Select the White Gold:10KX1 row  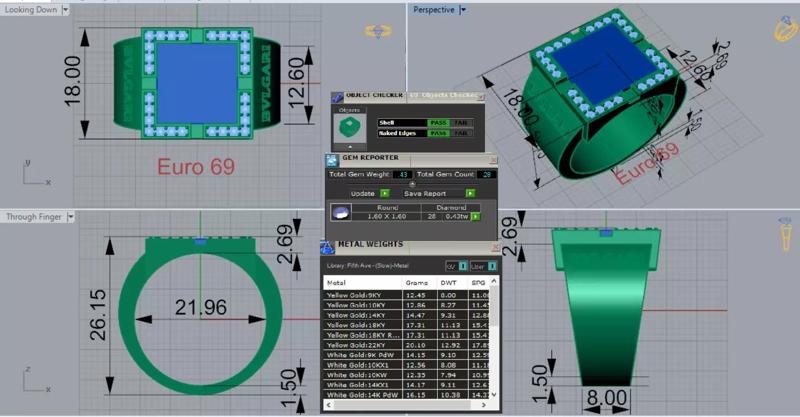click(x=406, y=365)
